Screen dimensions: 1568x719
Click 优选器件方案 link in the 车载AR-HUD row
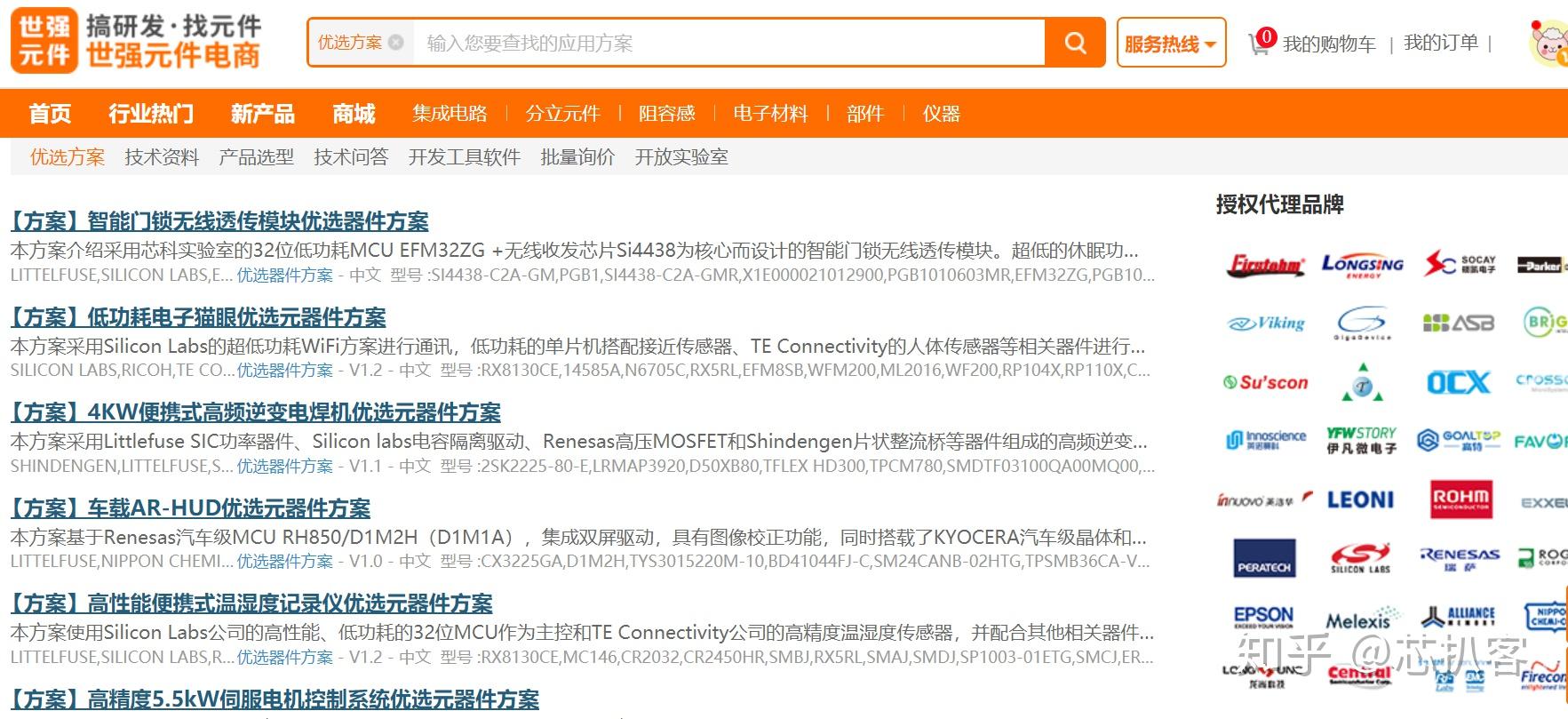click(x=284, y=562)
